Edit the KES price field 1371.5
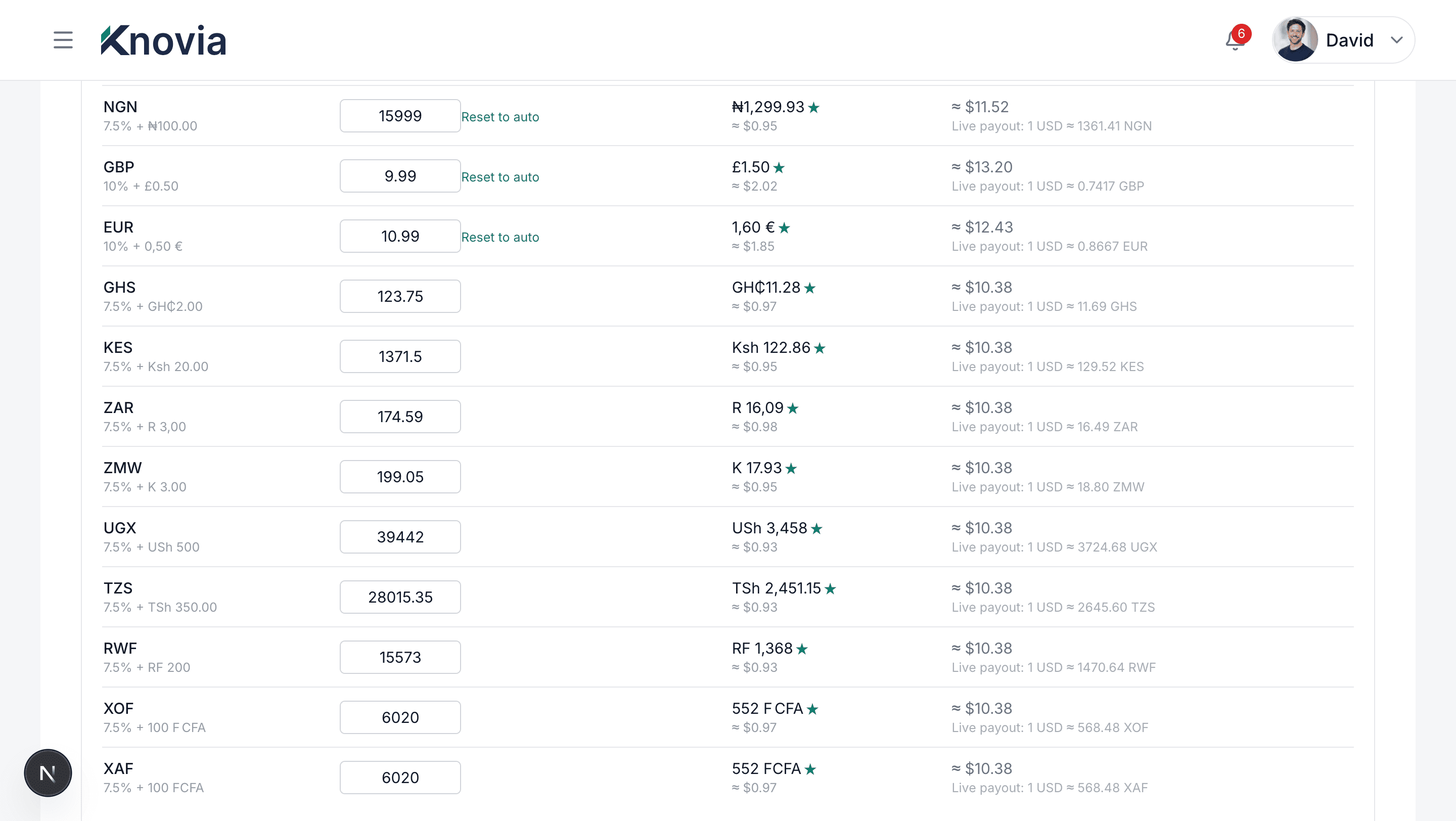Image resolution: width=1456 pixels, height=821 pixels. click(400, 356)
